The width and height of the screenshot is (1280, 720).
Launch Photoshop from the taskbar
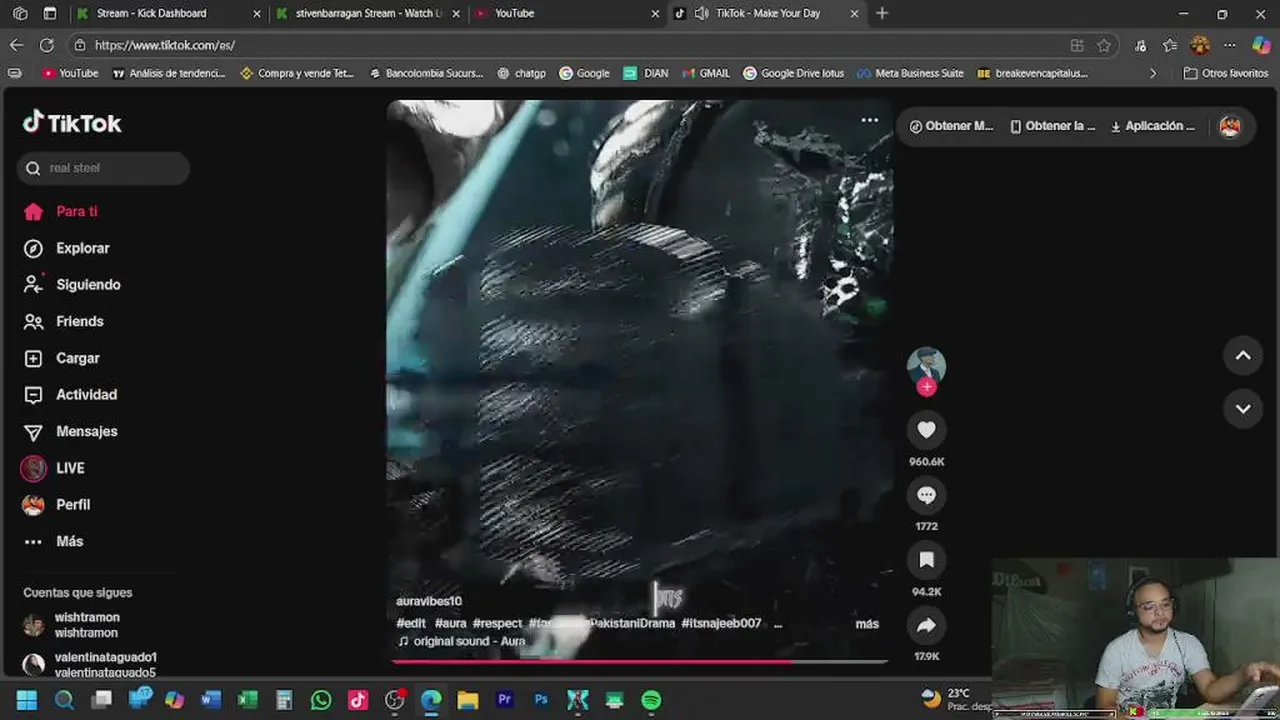point(541,700)
